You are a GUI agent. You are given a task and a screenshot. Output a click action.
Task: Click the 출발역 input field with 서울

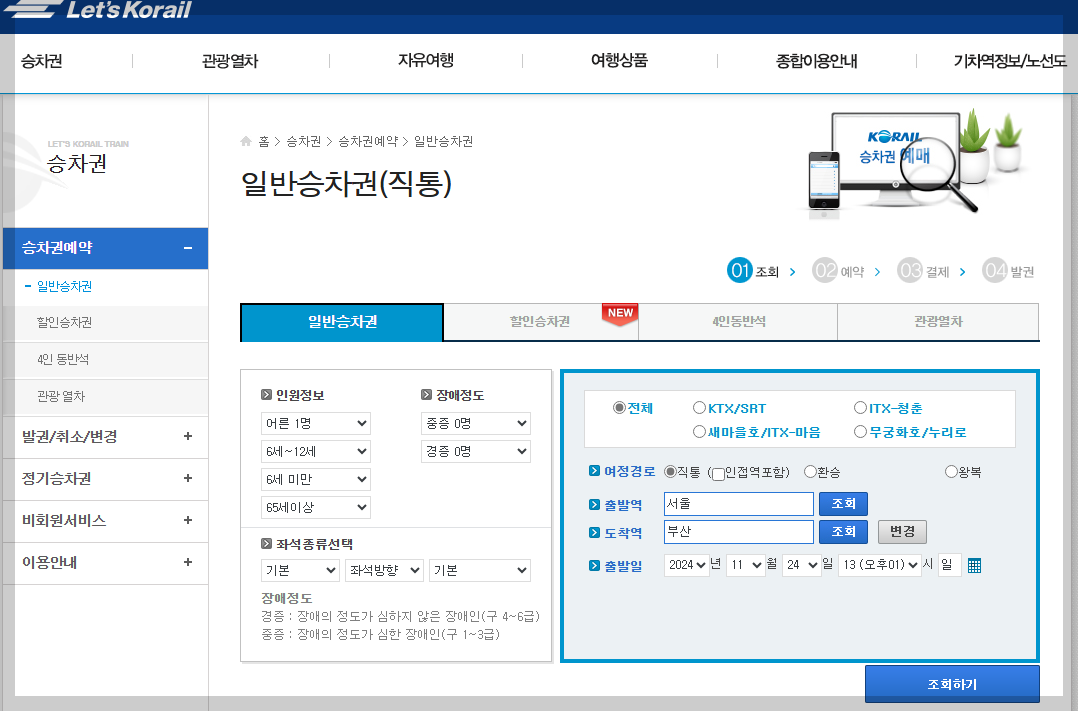coord(739,504)
